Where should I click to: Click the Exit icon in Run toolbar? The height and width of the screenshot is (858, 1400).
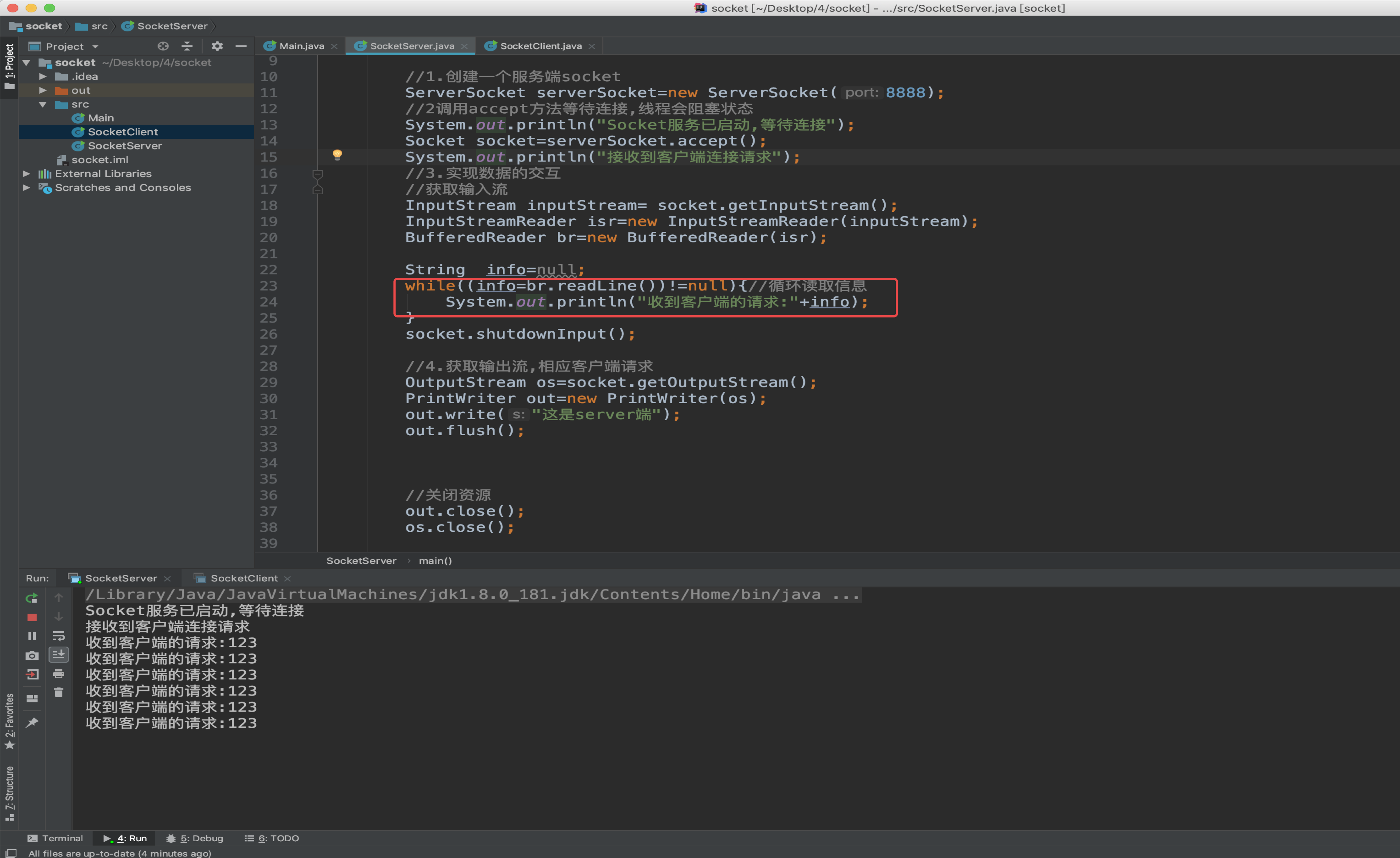(32, 674)
